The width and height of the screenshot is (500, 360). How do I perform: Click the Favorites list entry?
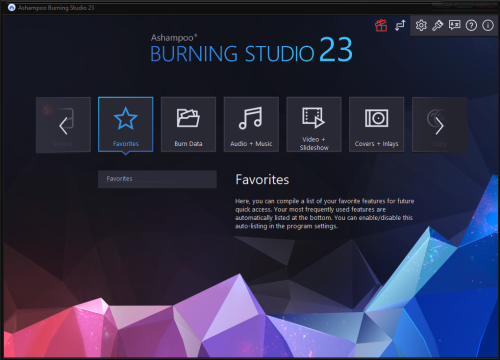(x=157, y=179)
